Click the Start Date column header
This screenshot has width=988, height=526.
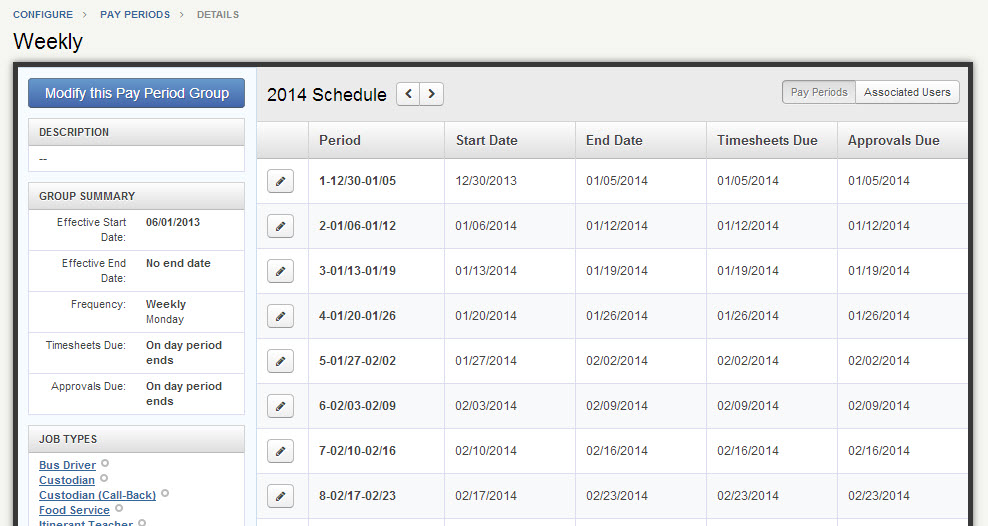510,140
